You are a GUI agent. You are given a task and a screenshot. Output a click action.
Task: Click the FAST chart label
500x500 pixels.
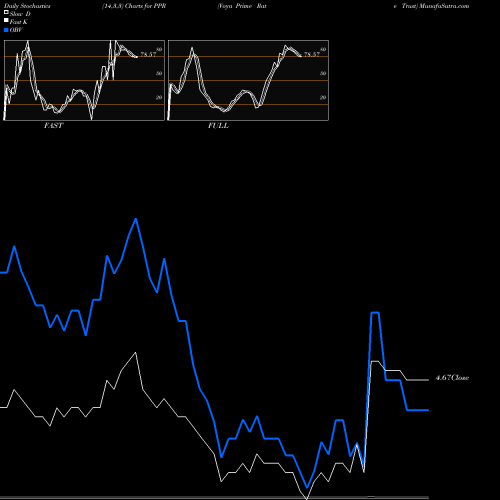pyautogui.click(x=53, y=126)
